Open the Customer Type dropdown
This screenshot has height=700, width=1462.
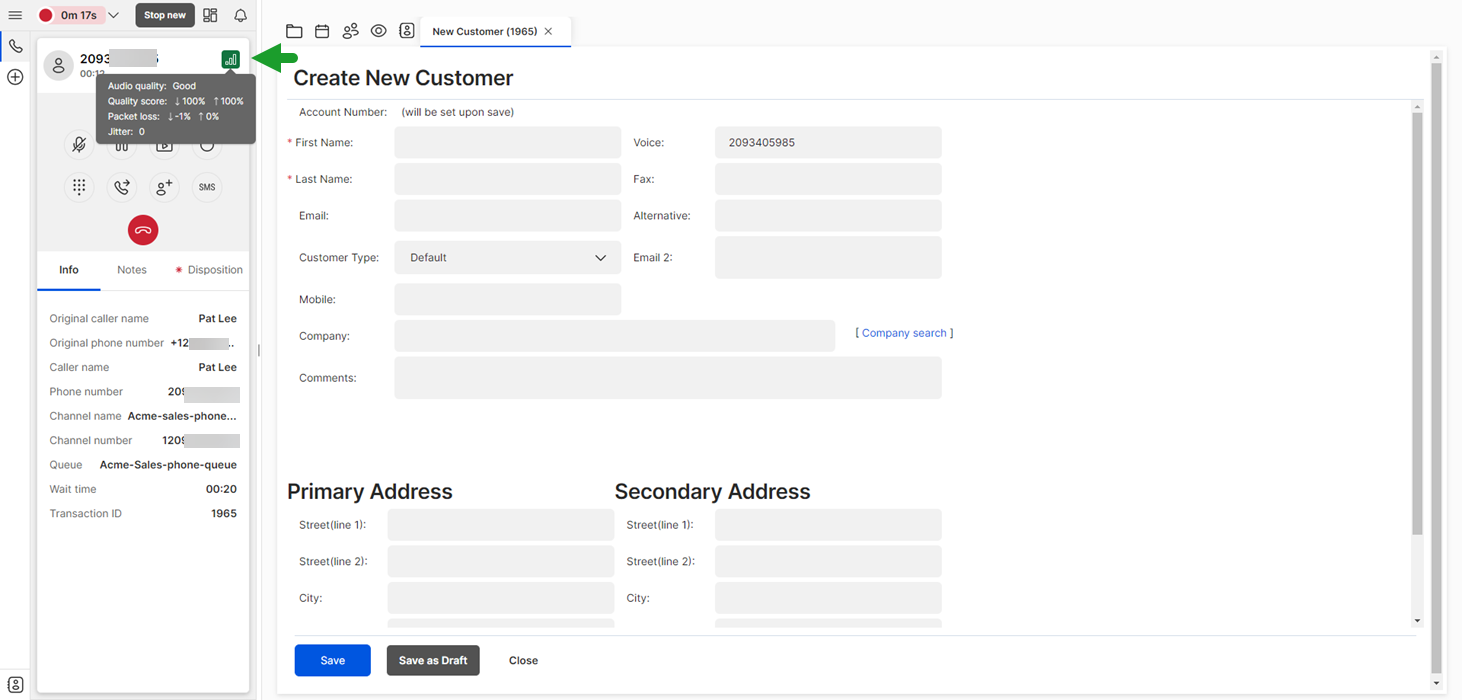click(x=508, y=258)
